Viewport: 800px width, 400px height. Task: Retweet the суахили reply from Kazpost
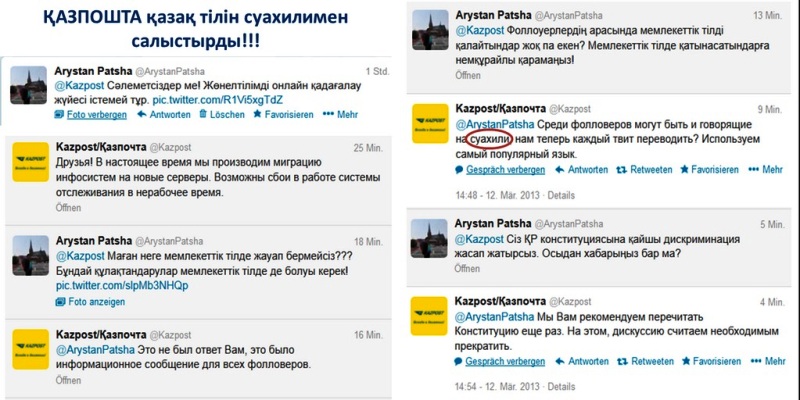(644, 170)
